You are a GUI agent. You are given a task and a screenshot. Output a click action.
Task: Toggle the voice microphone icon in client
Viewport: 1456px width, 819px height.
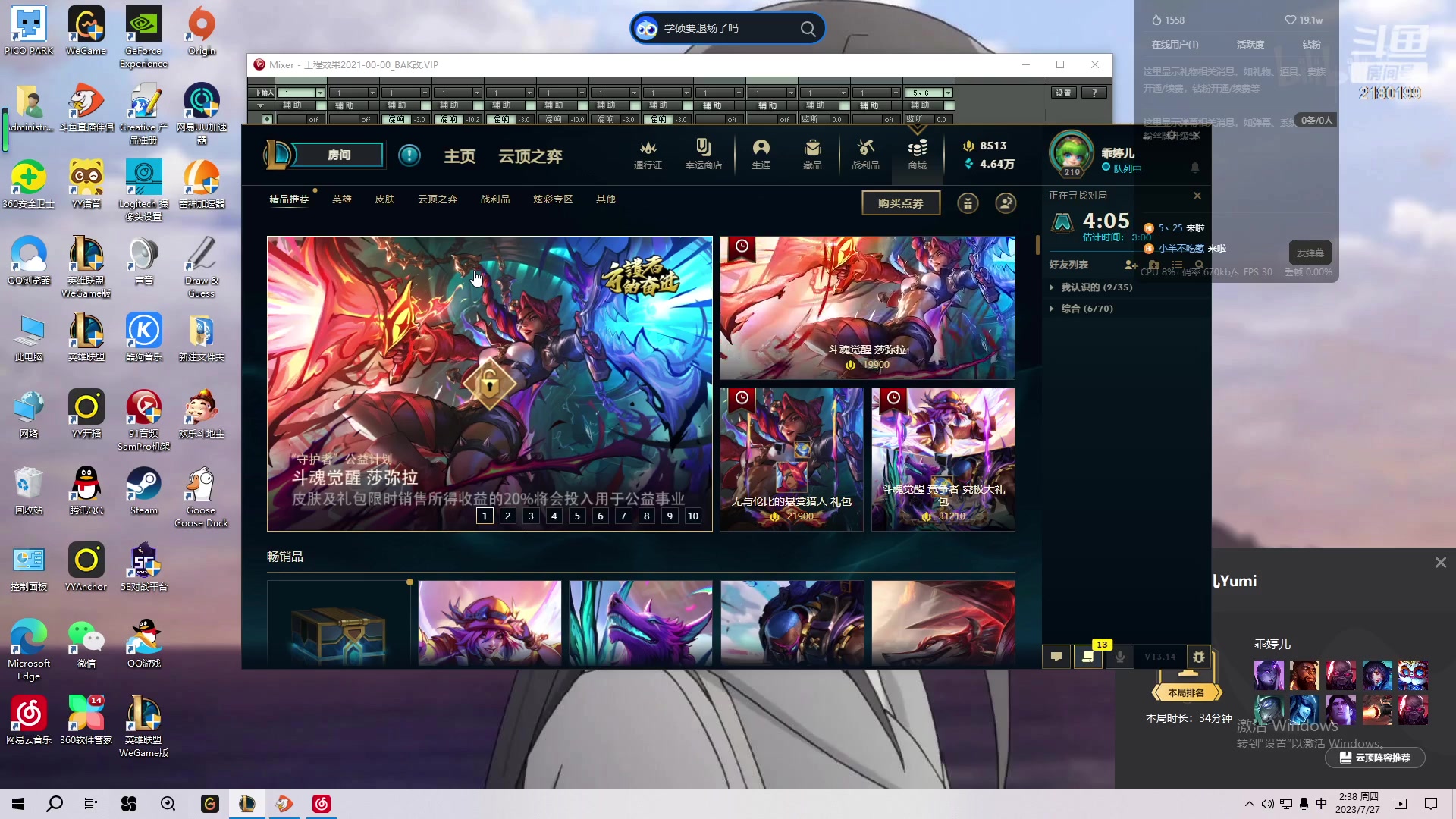[1120, 657]
